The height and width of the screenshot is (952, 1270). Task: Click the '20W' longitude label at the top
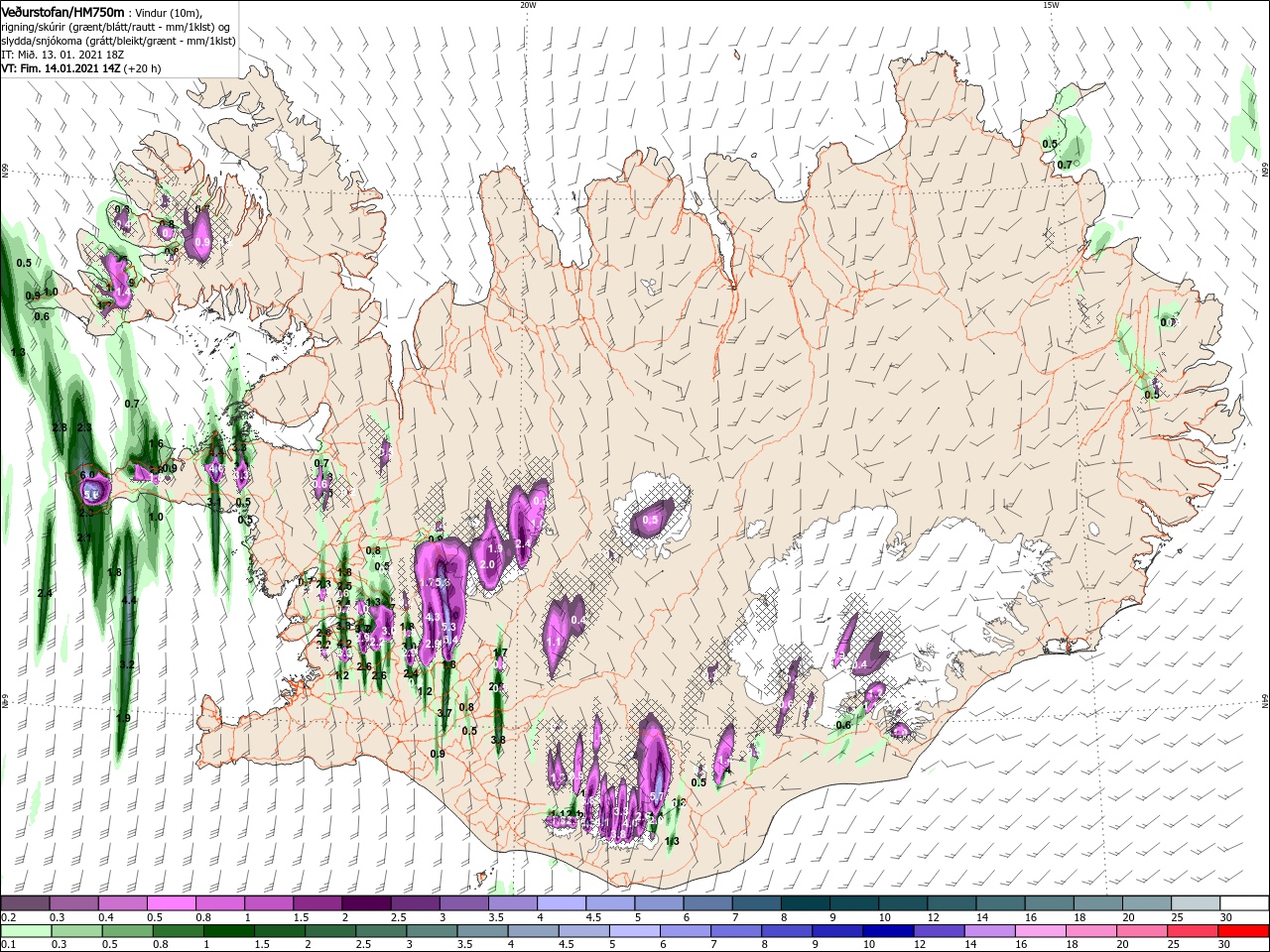pyautogui.click(x=528, y=5)
